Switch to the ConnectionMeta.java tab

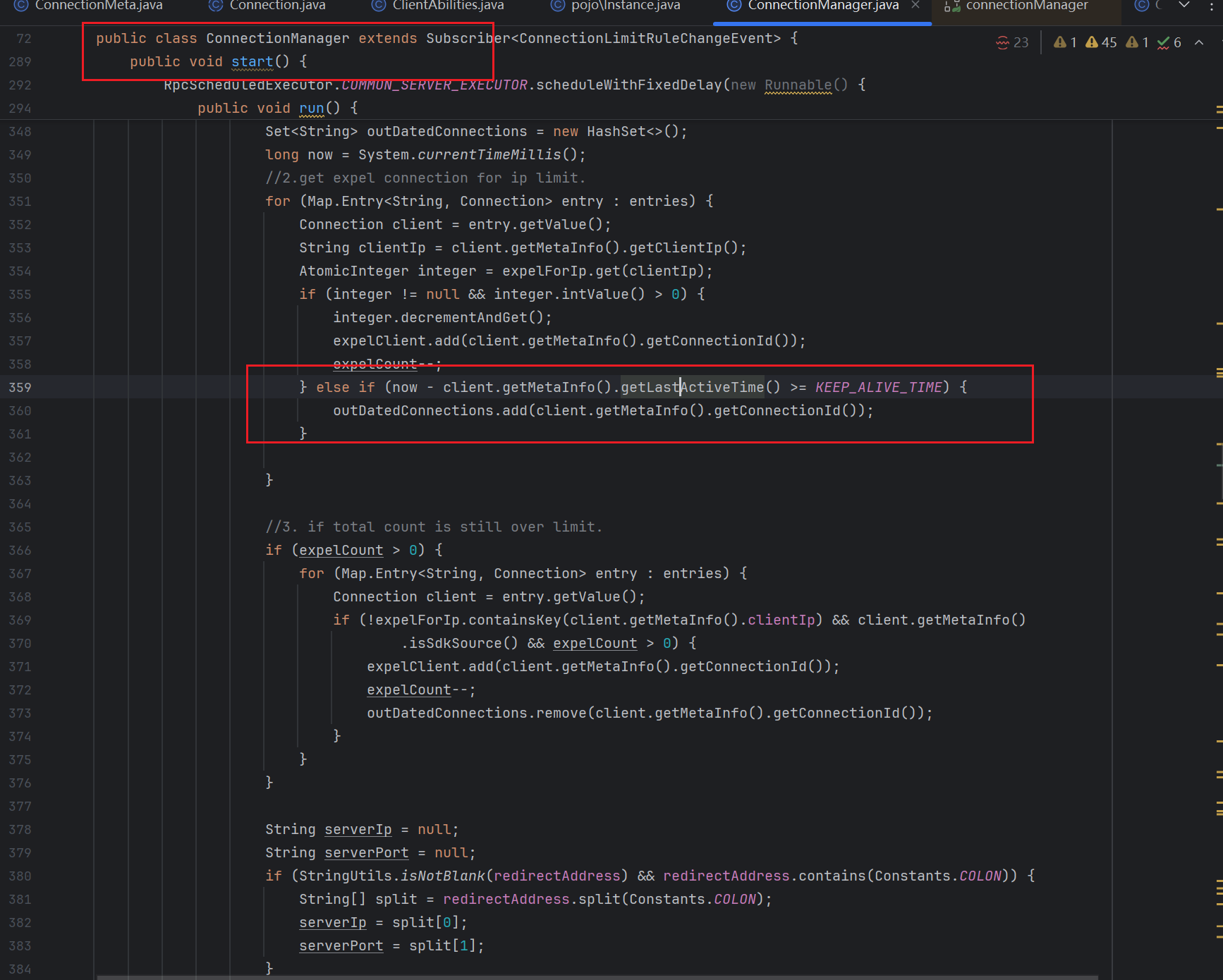98,6
